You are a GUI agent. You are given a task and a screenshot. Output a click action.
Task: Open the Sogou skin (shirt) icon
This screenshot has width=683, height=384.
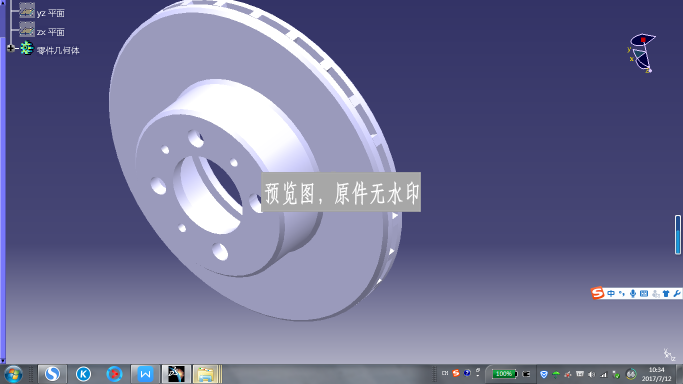pos(666,293)
